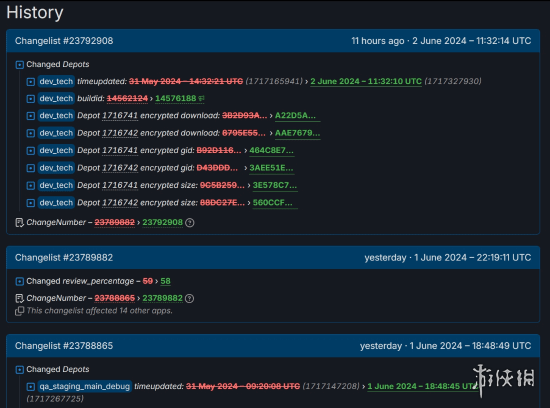Click new encrypted download value A22D5A...
550x408 pixels.
point(297,115)
